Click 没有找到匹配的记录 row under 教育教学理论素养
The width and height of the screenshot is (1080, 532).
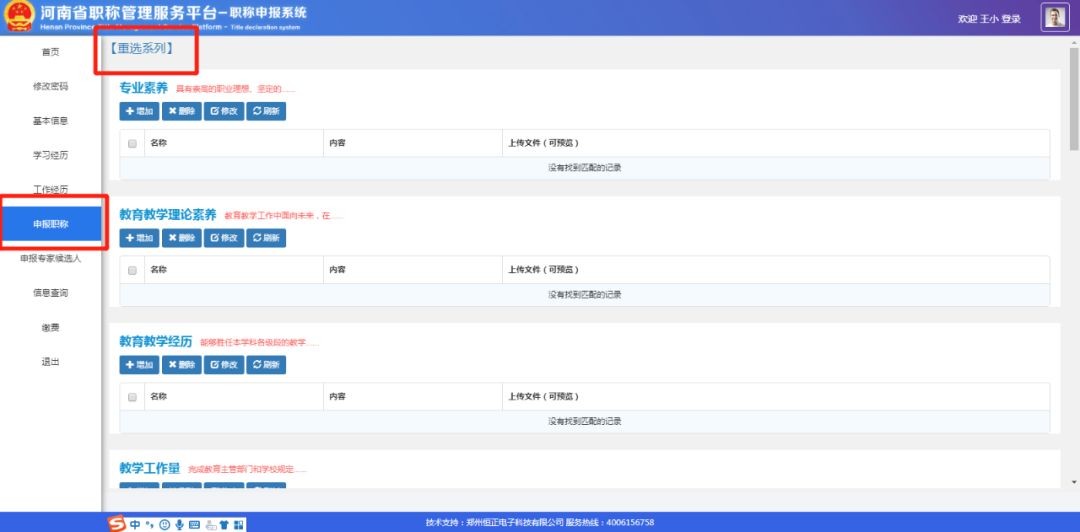(x=585, y=295)
